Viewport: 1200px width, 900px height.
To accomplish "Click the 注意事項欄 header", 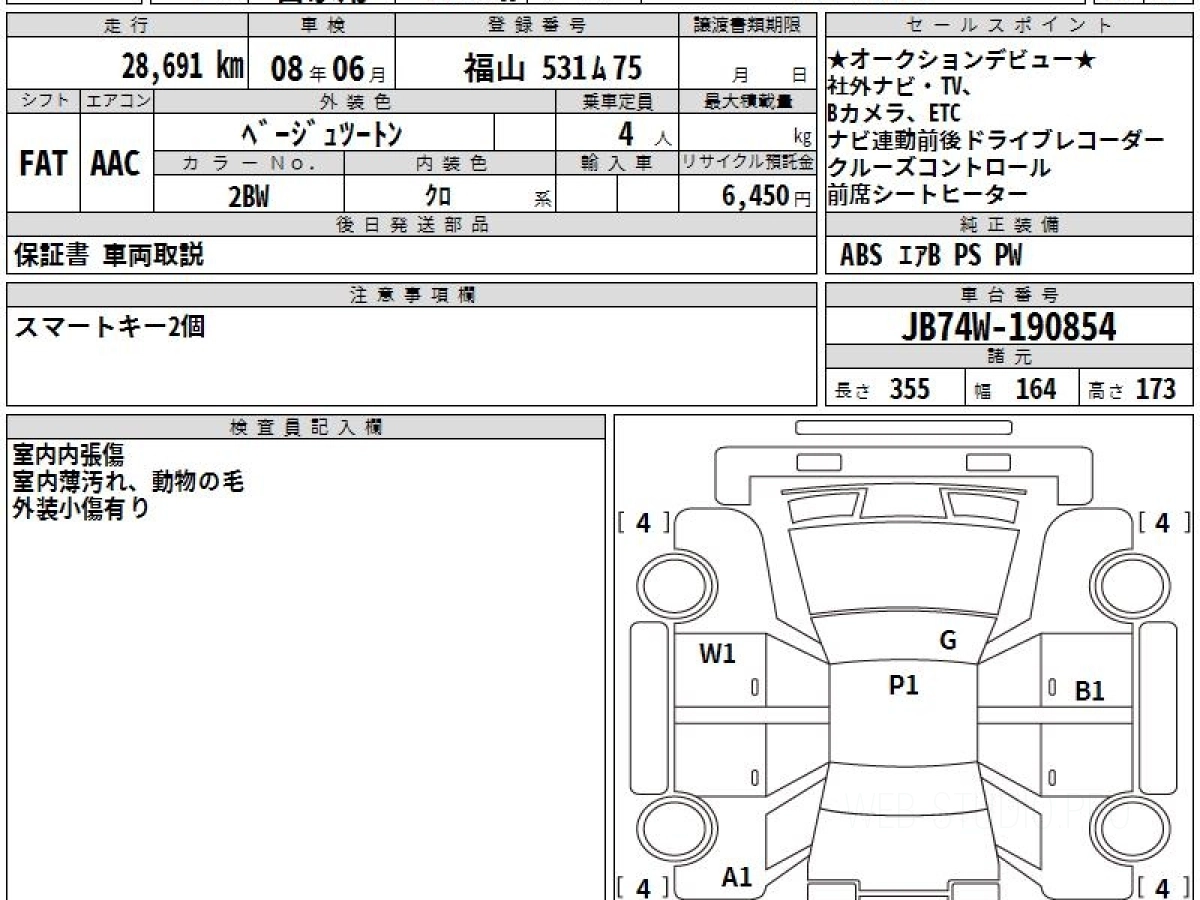I will click(x=411, y=295).
